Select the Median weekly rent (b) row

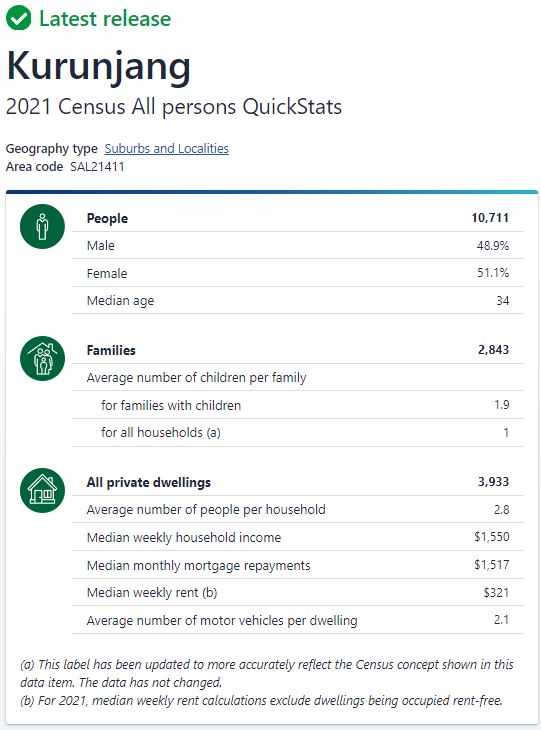click(298, 593)
